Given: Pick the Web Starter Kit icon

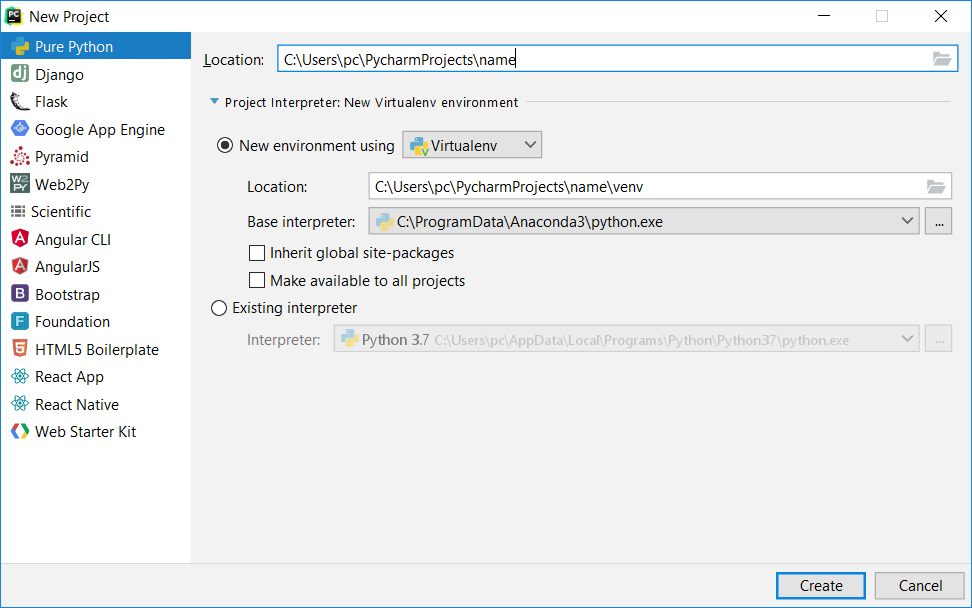Looking at the screenshot, I should point(20,431).
